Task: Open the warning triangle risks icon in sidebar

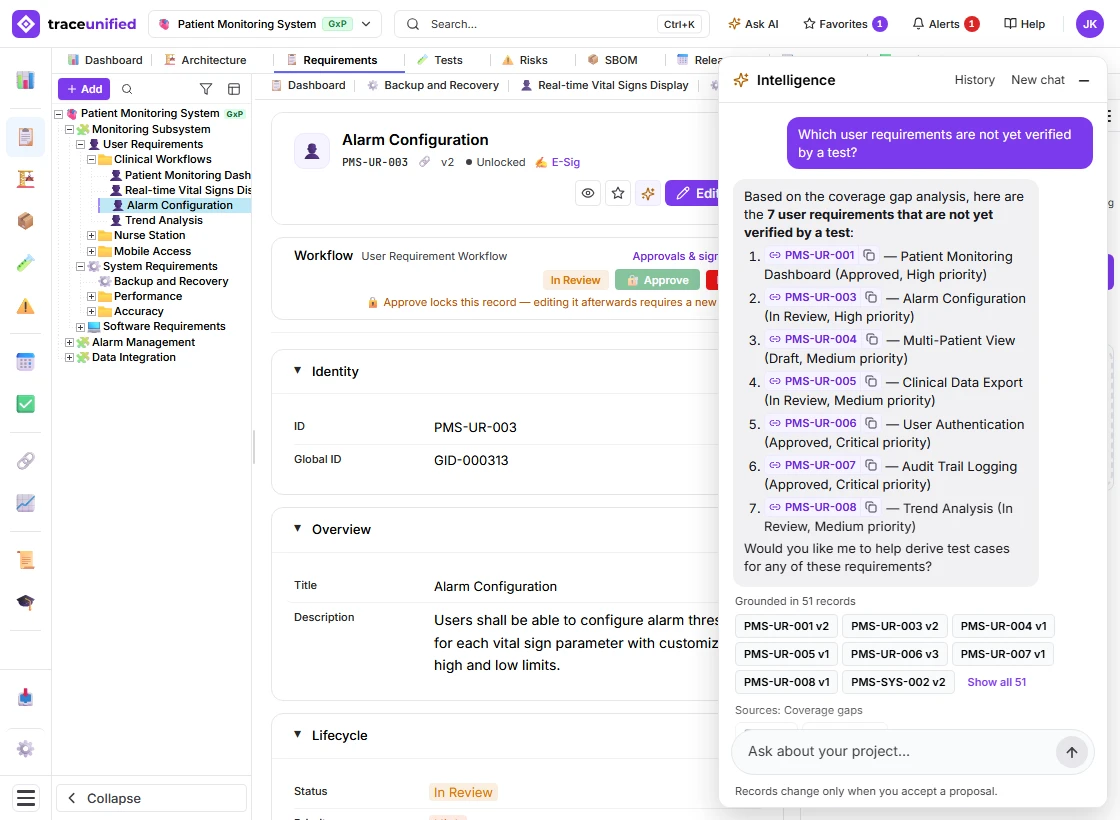Action: (26, 306)
